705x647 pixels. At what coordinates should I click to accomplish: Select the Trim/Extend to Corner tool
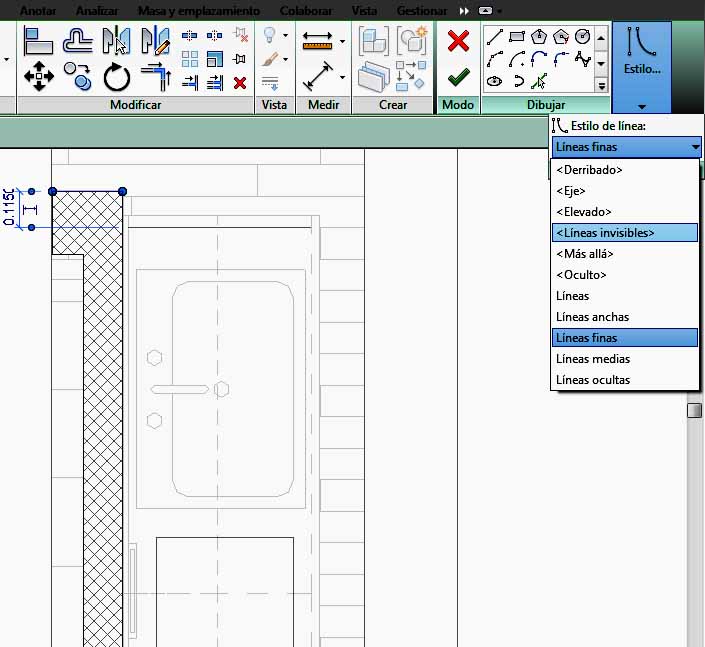(x=155, y=75)
